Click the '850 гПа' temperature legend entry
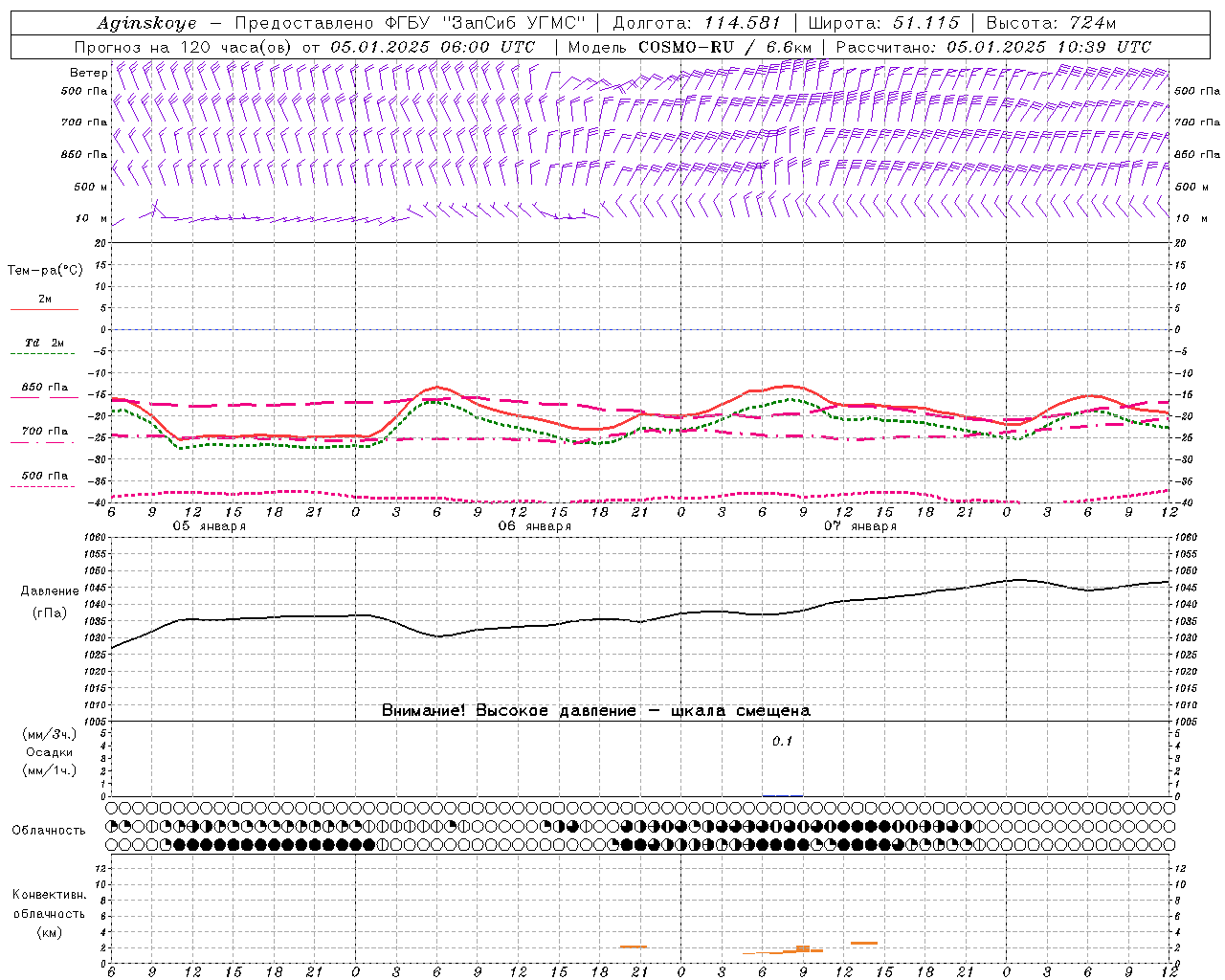 tap(45, 388)
